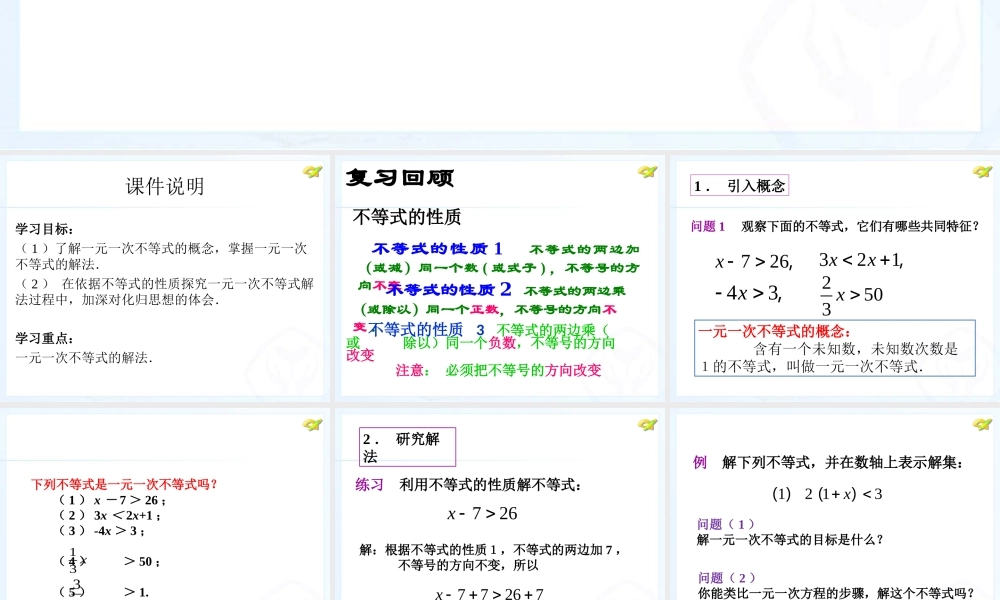Click the inequality 3x < 2x+1,
The width and height of the screenshot is (1000, 600).
click(861, 260)
